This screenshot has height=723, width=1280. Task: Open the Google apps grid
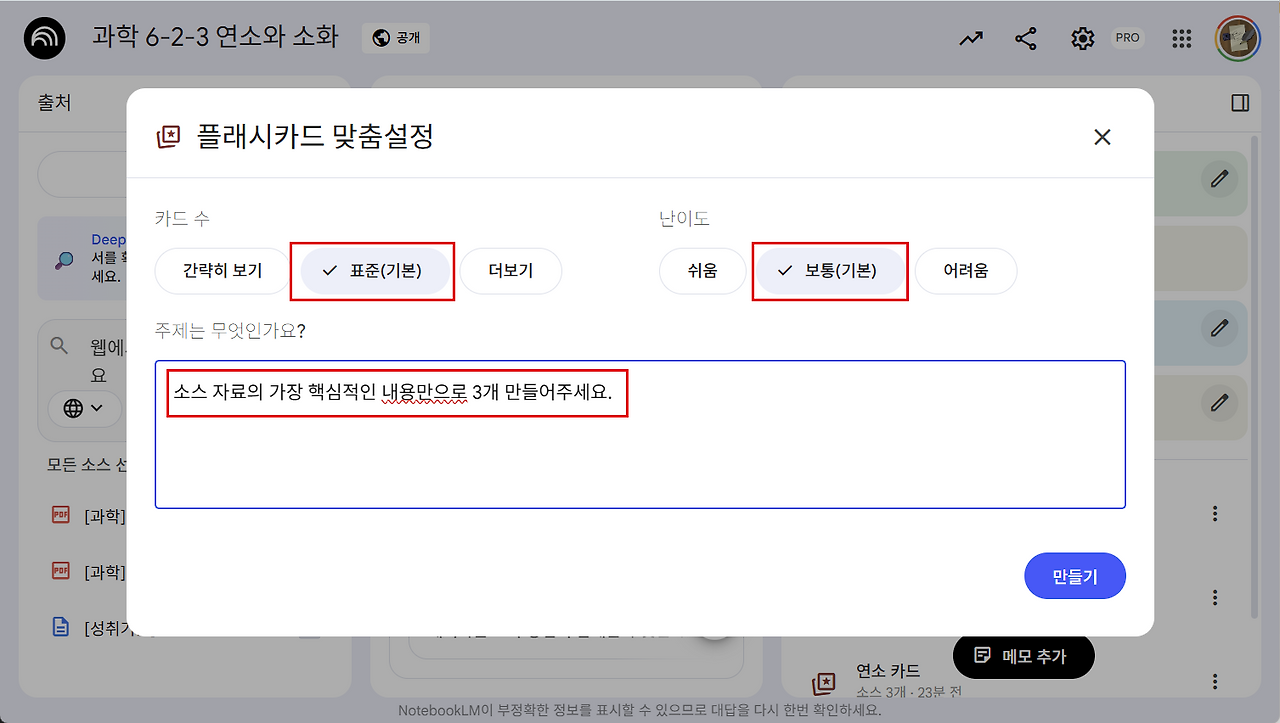(1182, 39)
